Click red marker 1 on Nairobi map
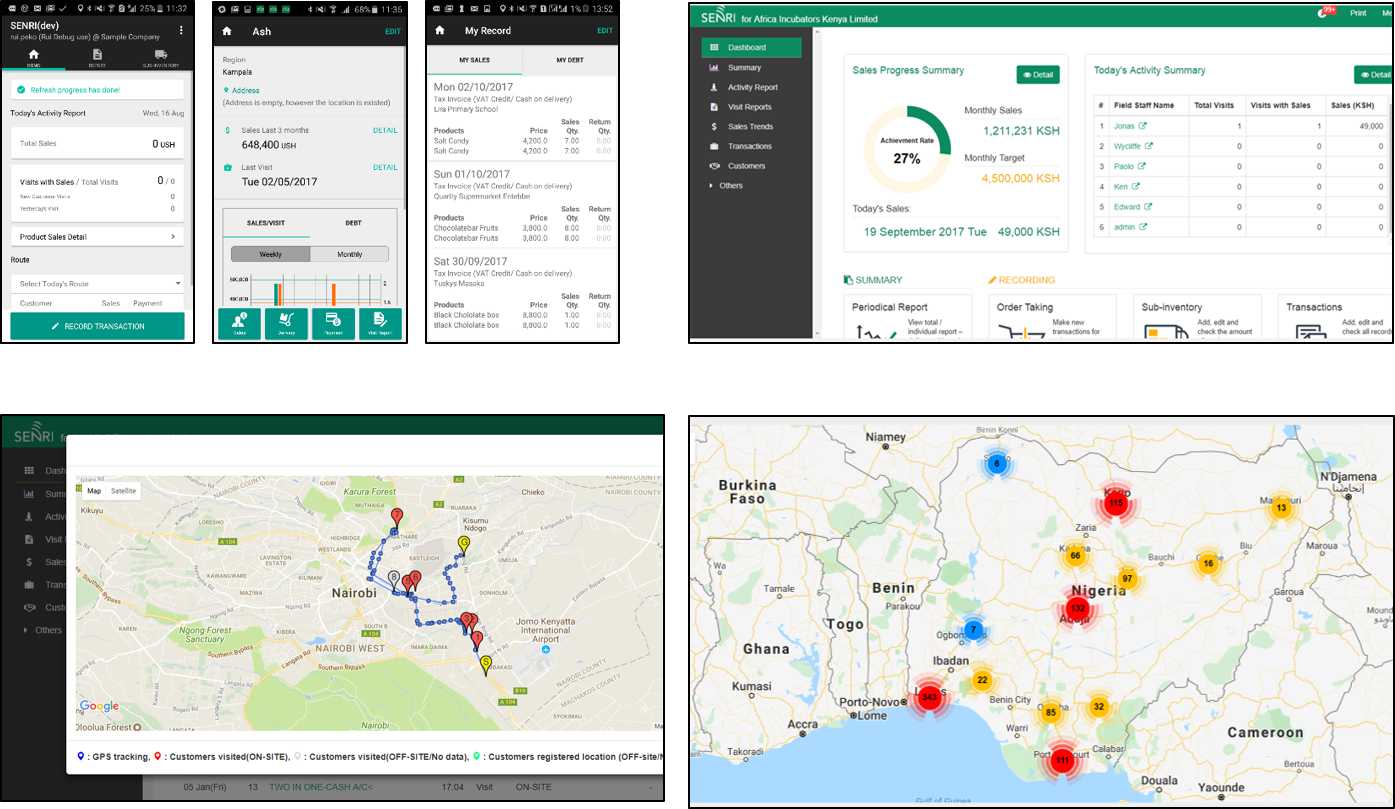1395x809 pixels. (476, 640)
